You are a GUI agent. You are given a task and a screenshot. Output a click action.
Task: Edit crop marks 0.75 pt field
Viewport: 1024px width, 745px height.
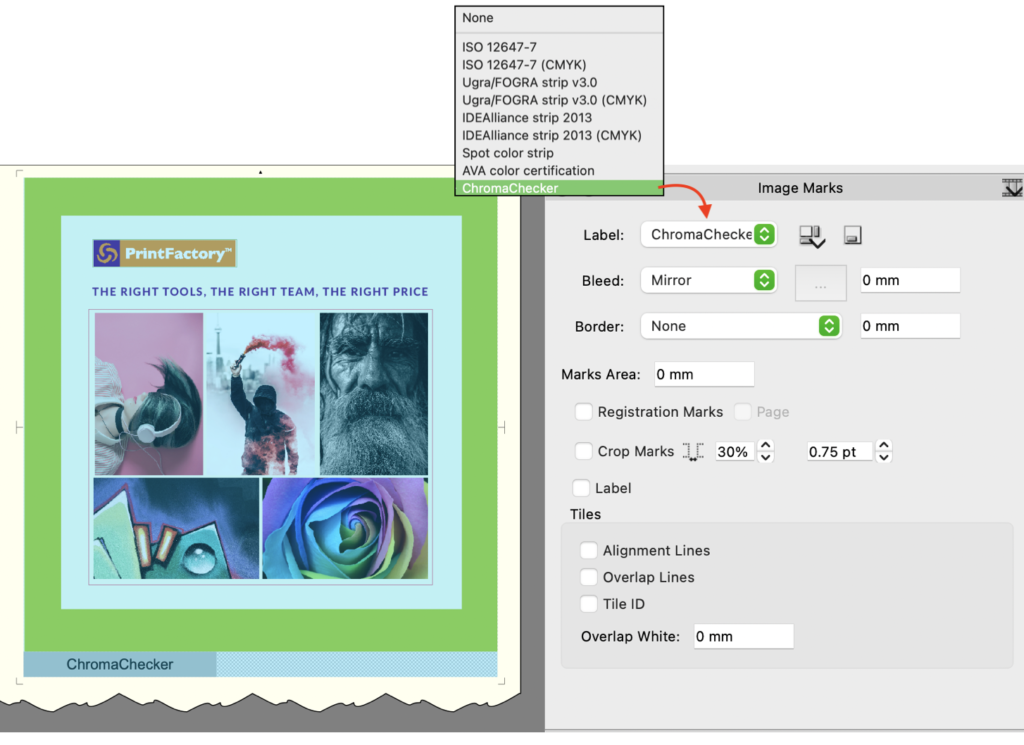coord(839,451)
